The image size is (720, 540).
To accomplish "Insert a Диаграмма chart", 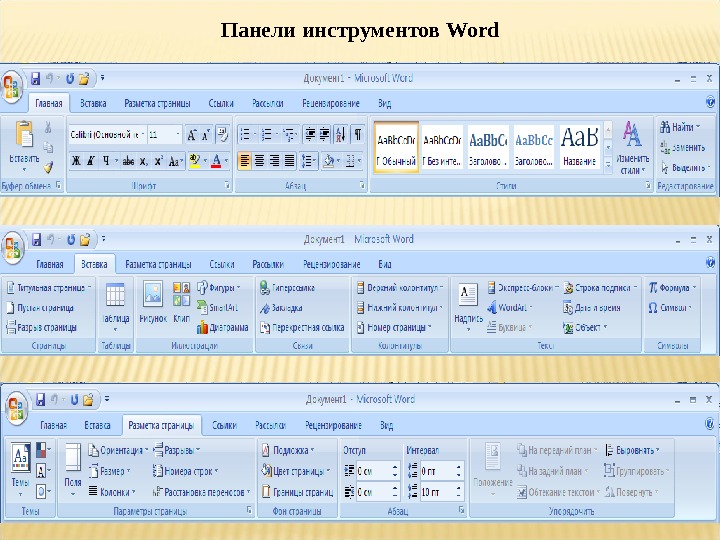I will 222,327.
